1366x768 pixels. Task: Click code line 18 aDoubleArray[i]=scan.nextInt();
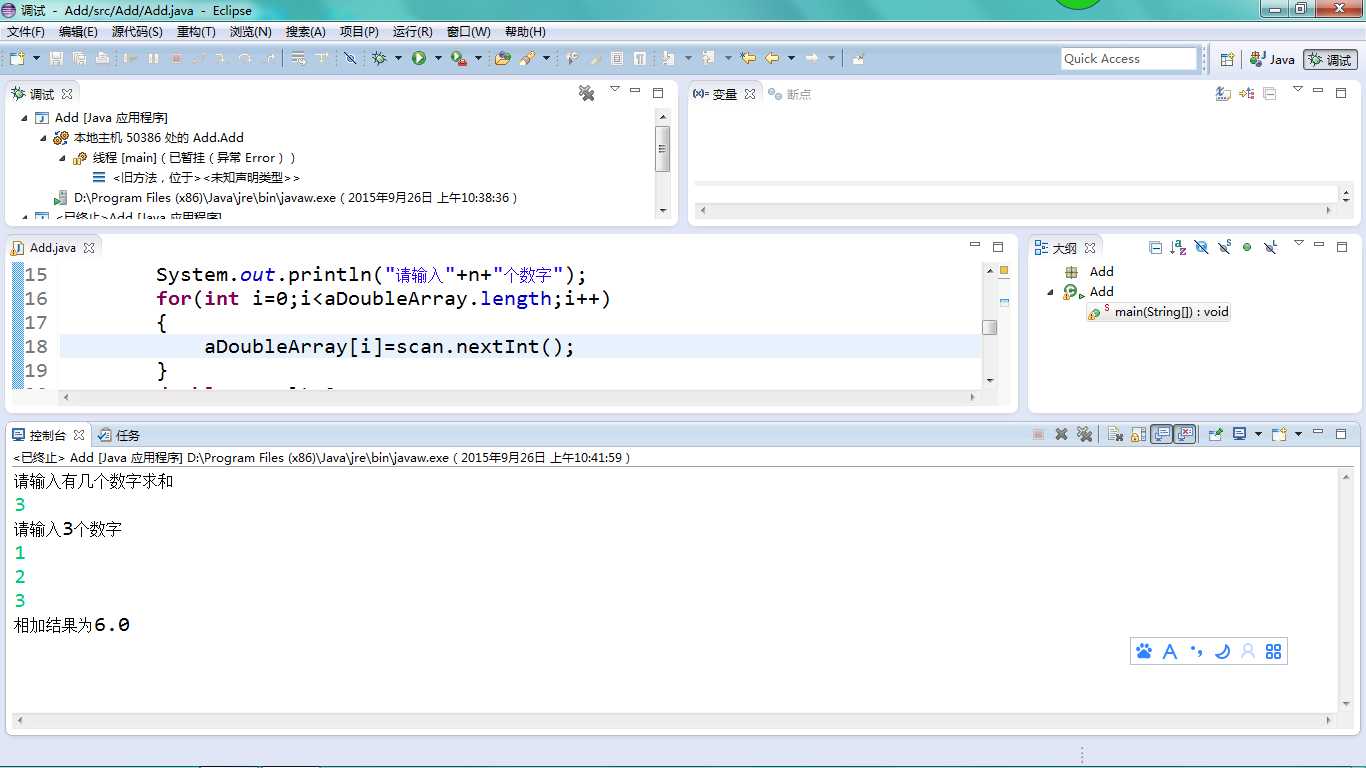click(x=390, y=347)
